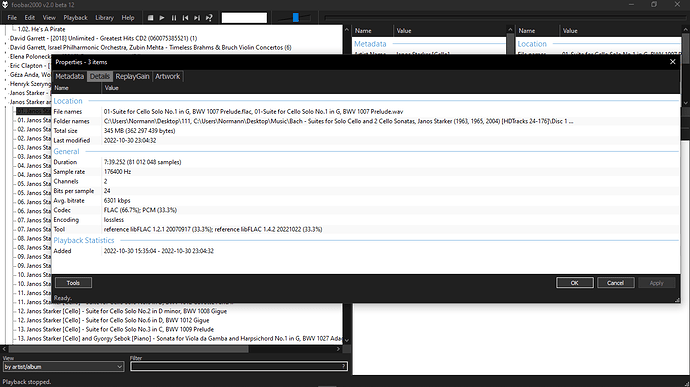690x387 pixels.
Task: Open the File menu
Action: [12, 18]
